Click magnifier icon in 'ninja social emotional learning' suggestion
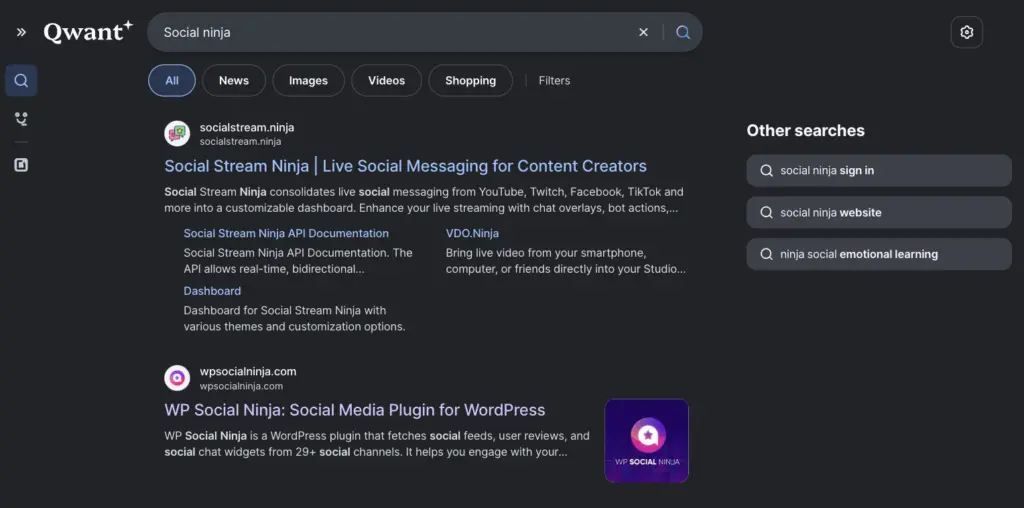The image size is (1024, 508). pos(767,254)
